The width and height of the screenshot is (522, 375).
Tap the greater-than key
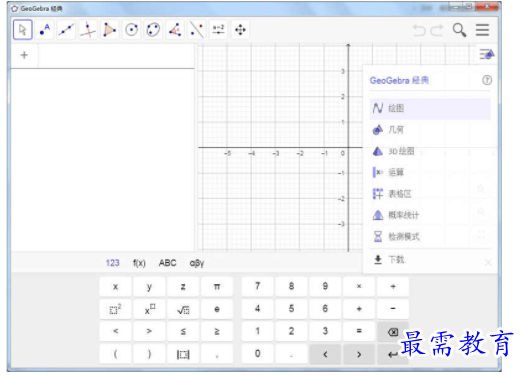coord(149,331)
